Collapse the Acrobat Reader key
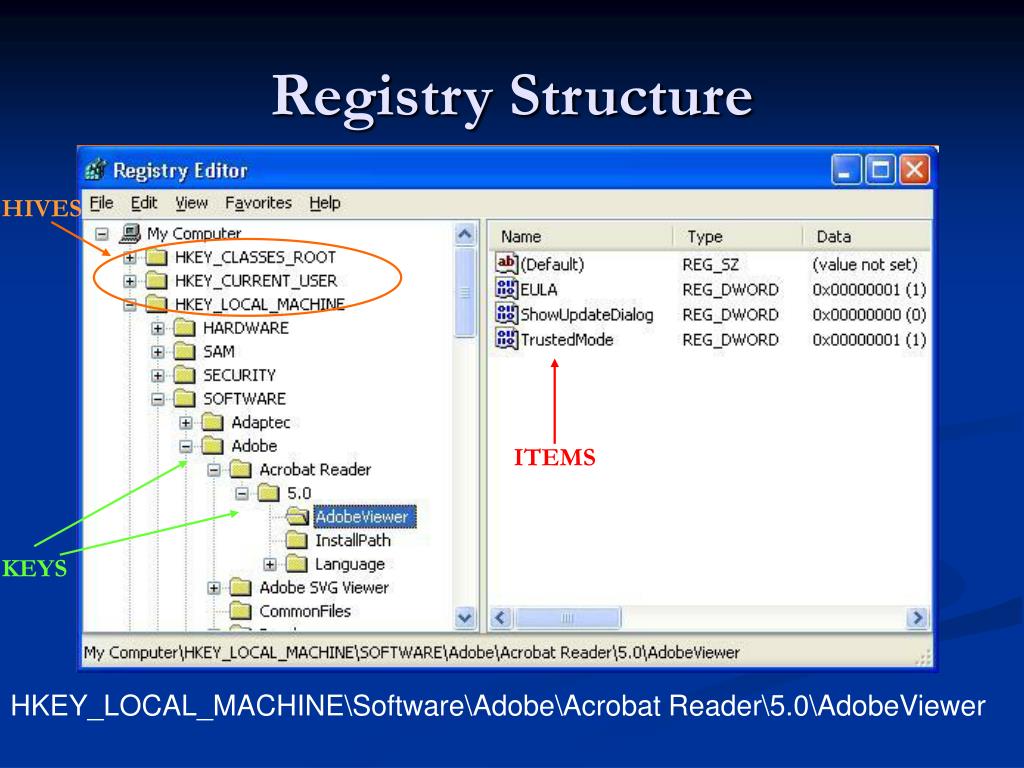Screen dimensions: 1024x768 coord(214,470)
